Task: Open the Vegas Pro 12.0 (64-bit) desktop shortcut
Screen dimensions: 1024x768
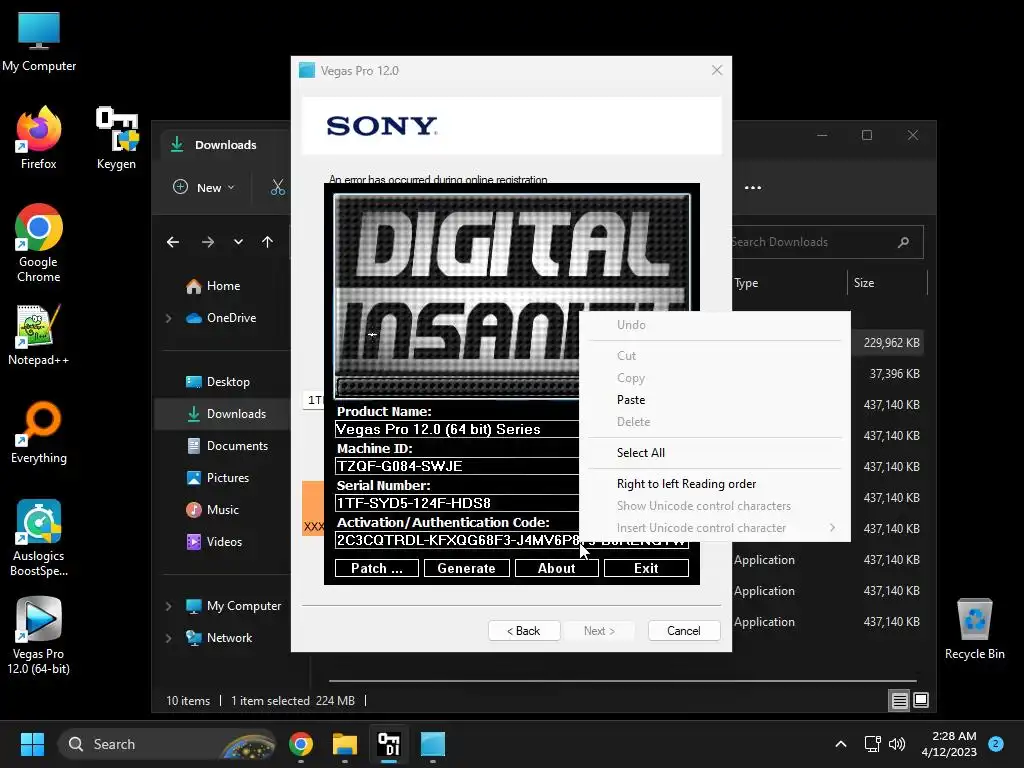Action: coord(39,635)
